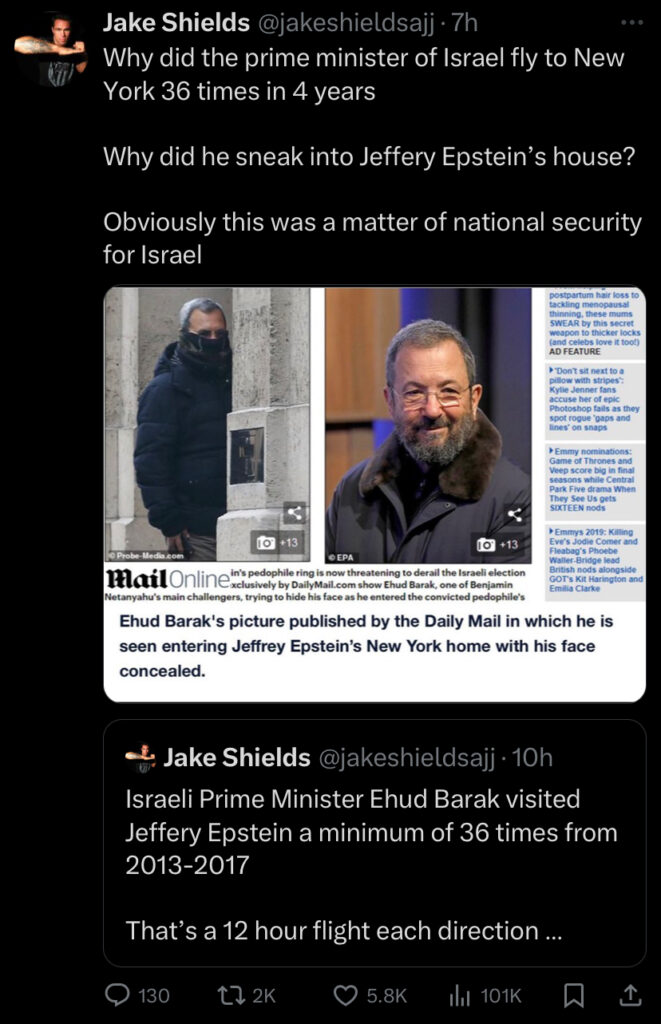This screenshot has width=661, height=1024.
Task: Open the @jakeshieldsajj handle in main tweet
Action: click(346, 23)
